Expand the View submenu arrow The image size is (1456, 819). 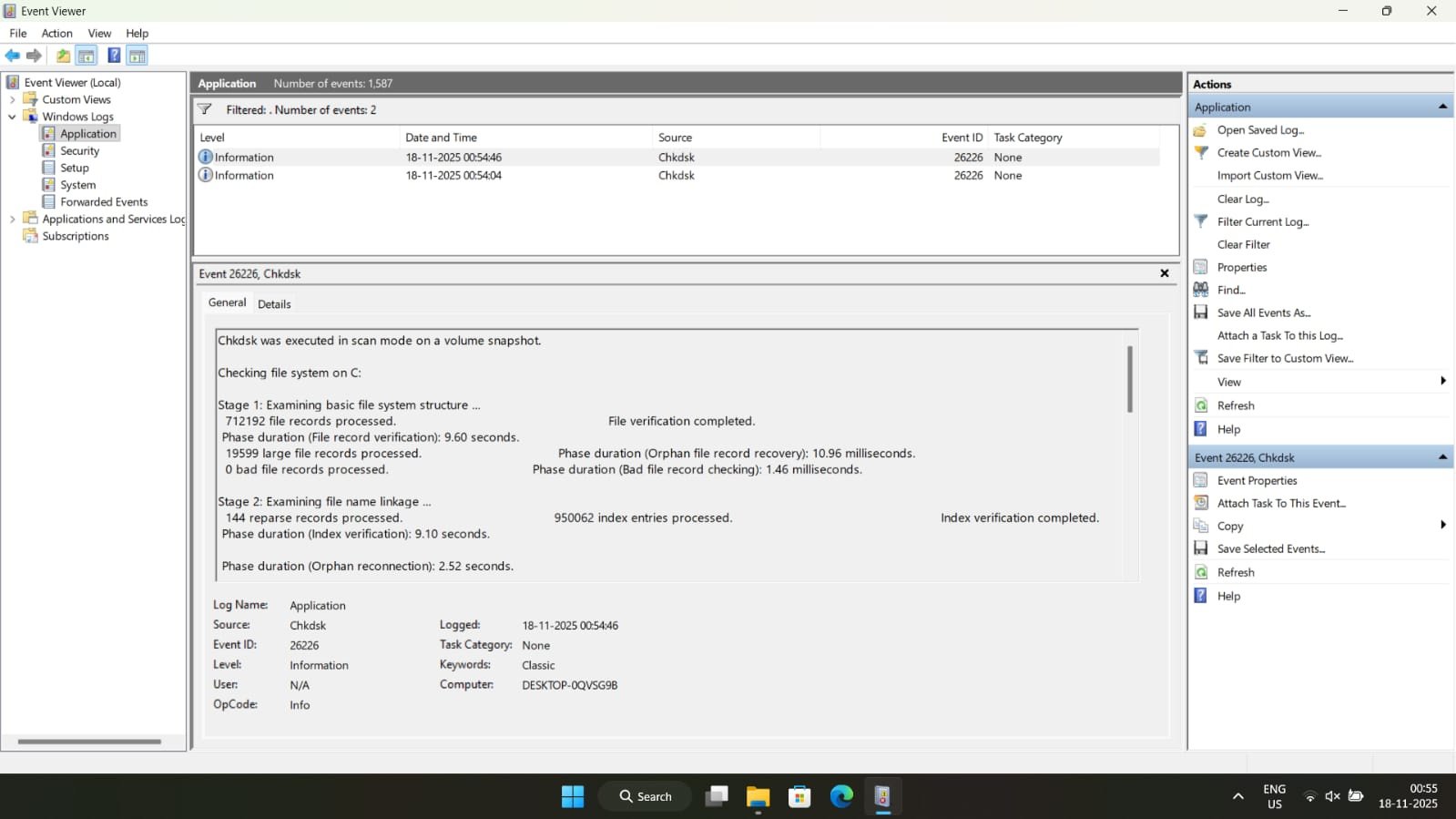pos(1442,381)
